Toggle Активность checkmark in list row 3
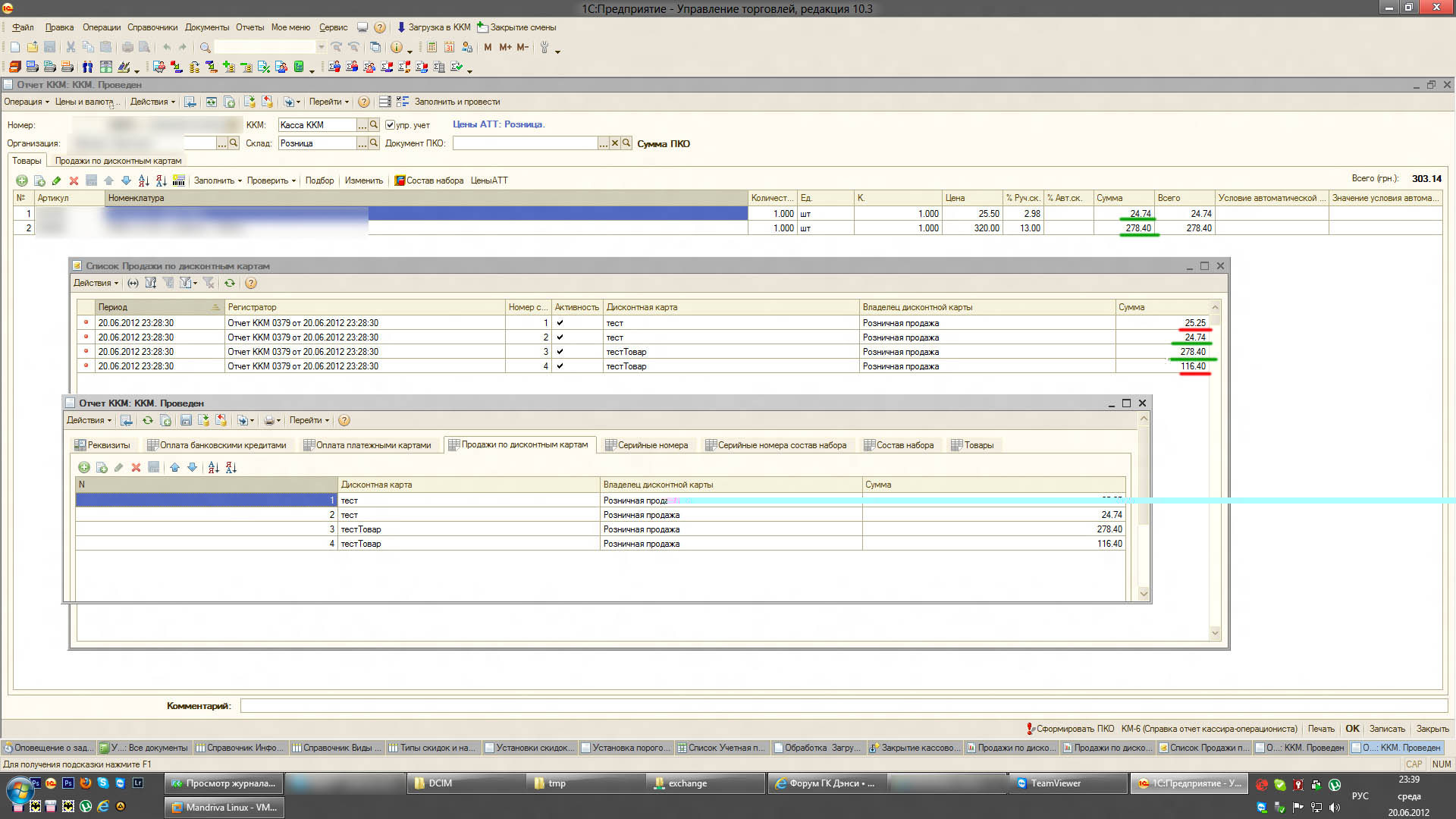Image resolution: width=1456 pixels, height=819 pixels. [x=560, y=352]
